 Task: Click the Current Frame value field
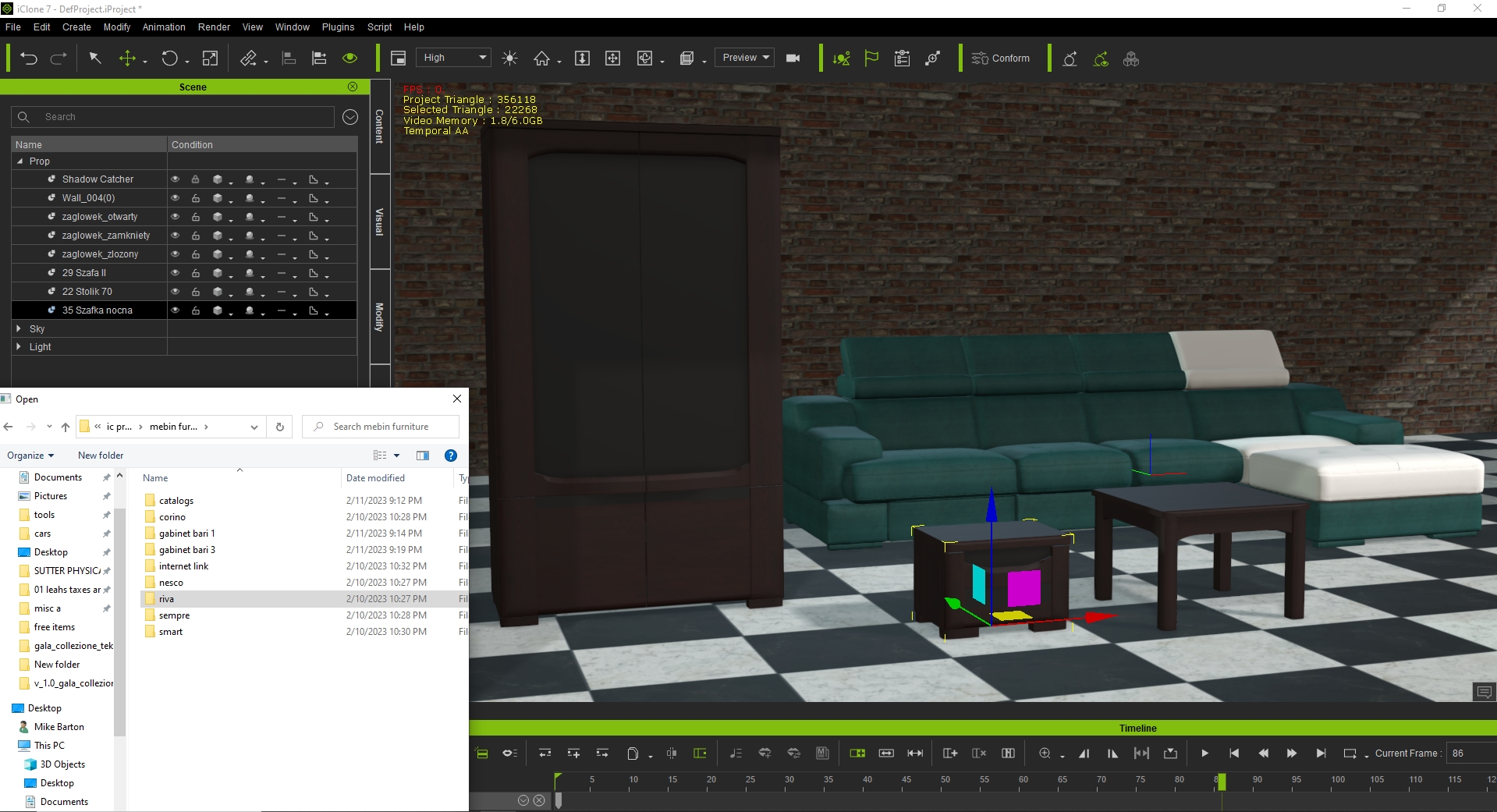pyautogui.click(x=1471, y=753)
